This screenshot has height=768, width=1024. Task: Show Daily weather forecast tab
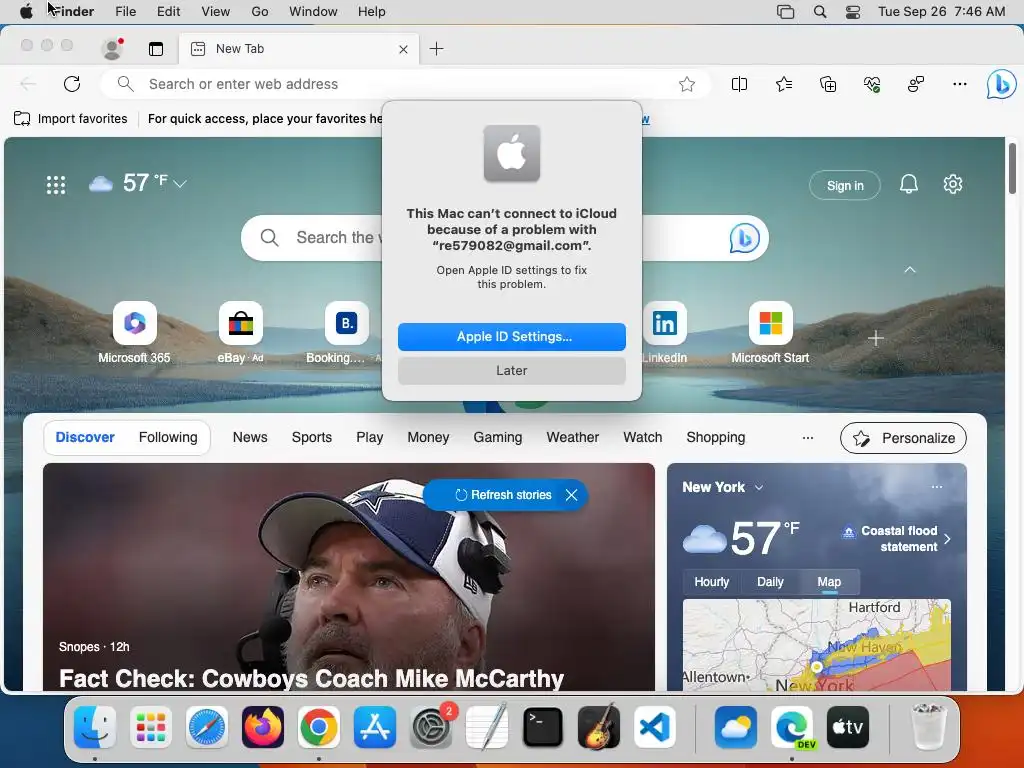click(770, 582)
